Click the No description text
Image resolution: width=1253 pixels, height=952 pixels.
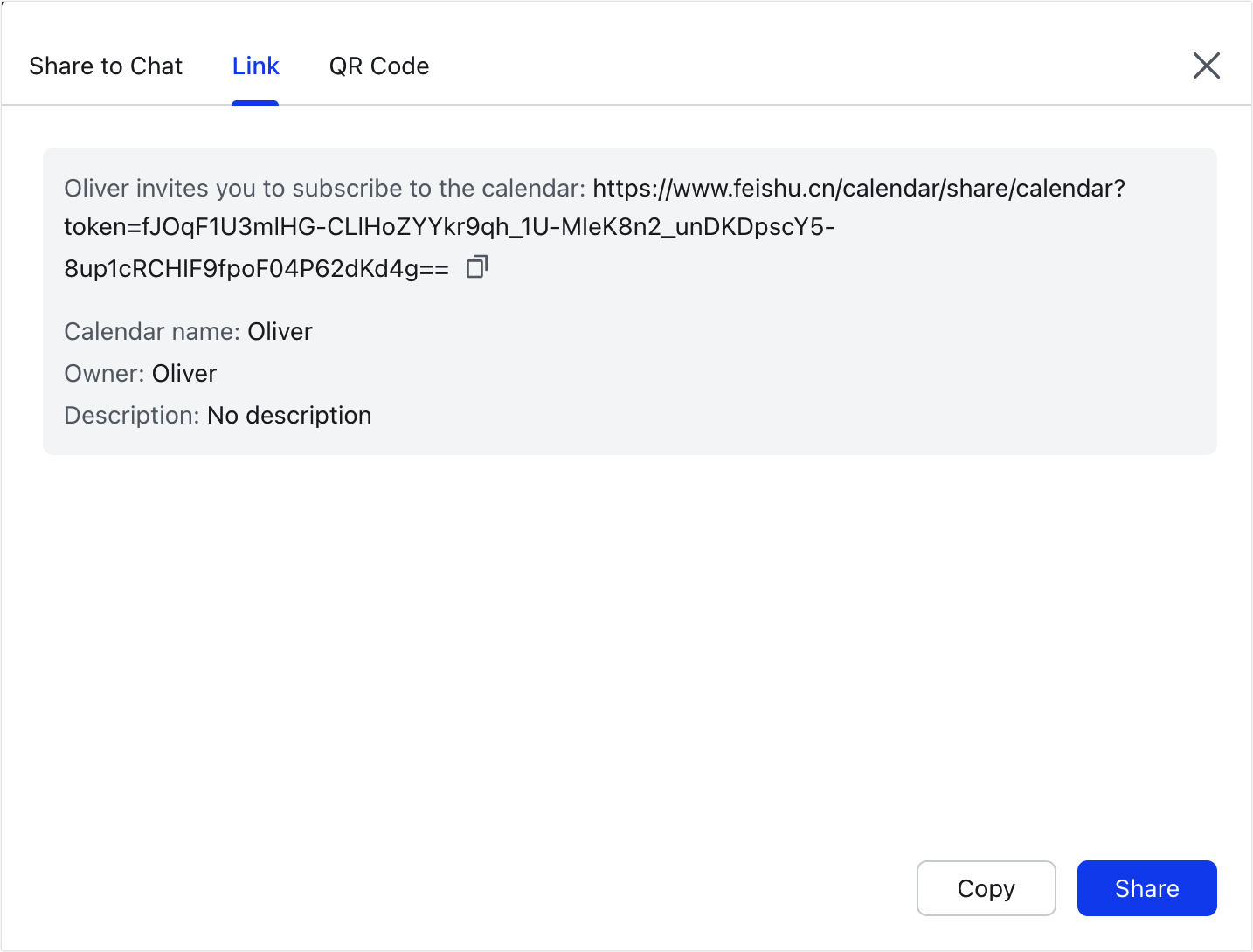(289, 415)
